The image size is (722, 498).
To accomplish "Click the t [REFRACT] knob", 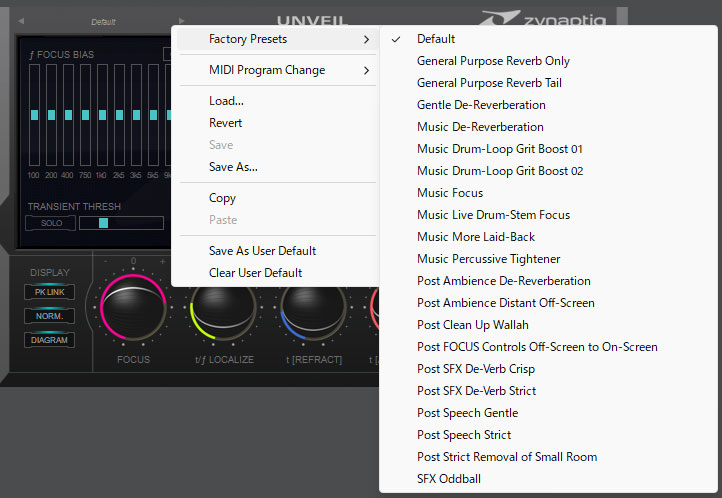I will [x=311, y=313].
